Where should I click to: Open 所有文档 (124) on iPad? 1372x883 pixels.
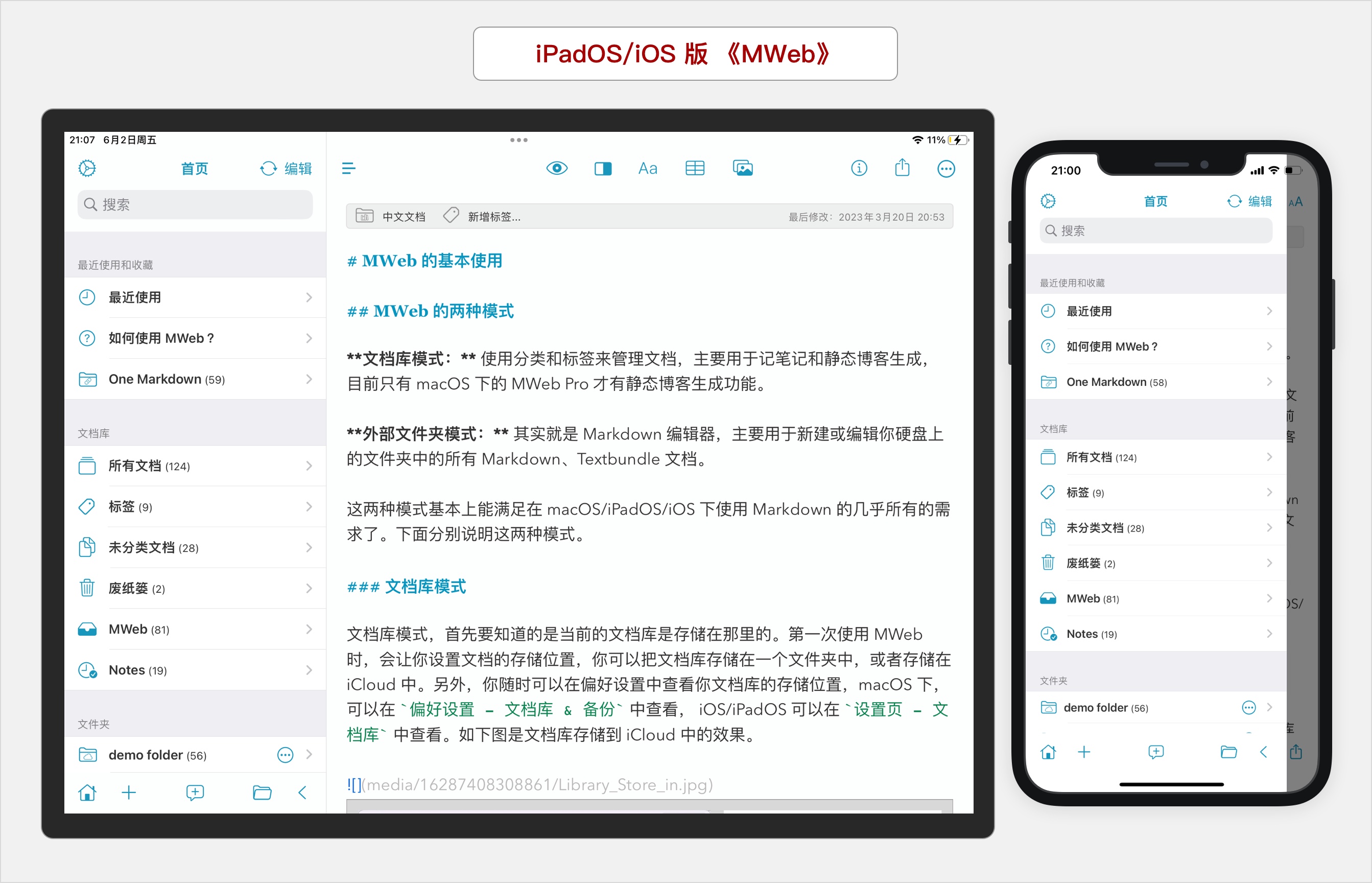point(195,466)
